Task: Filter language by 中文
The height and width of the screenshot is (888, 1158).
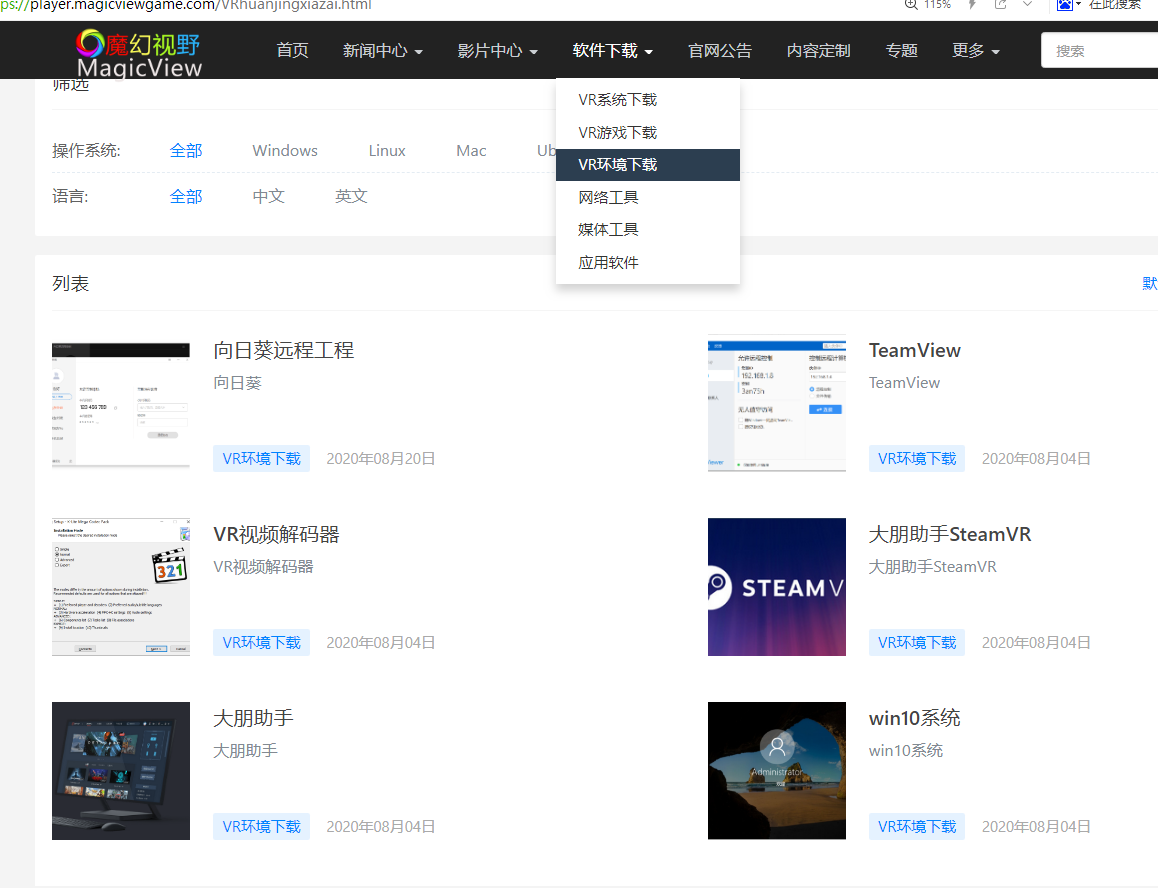Action: tap(268, 197)
